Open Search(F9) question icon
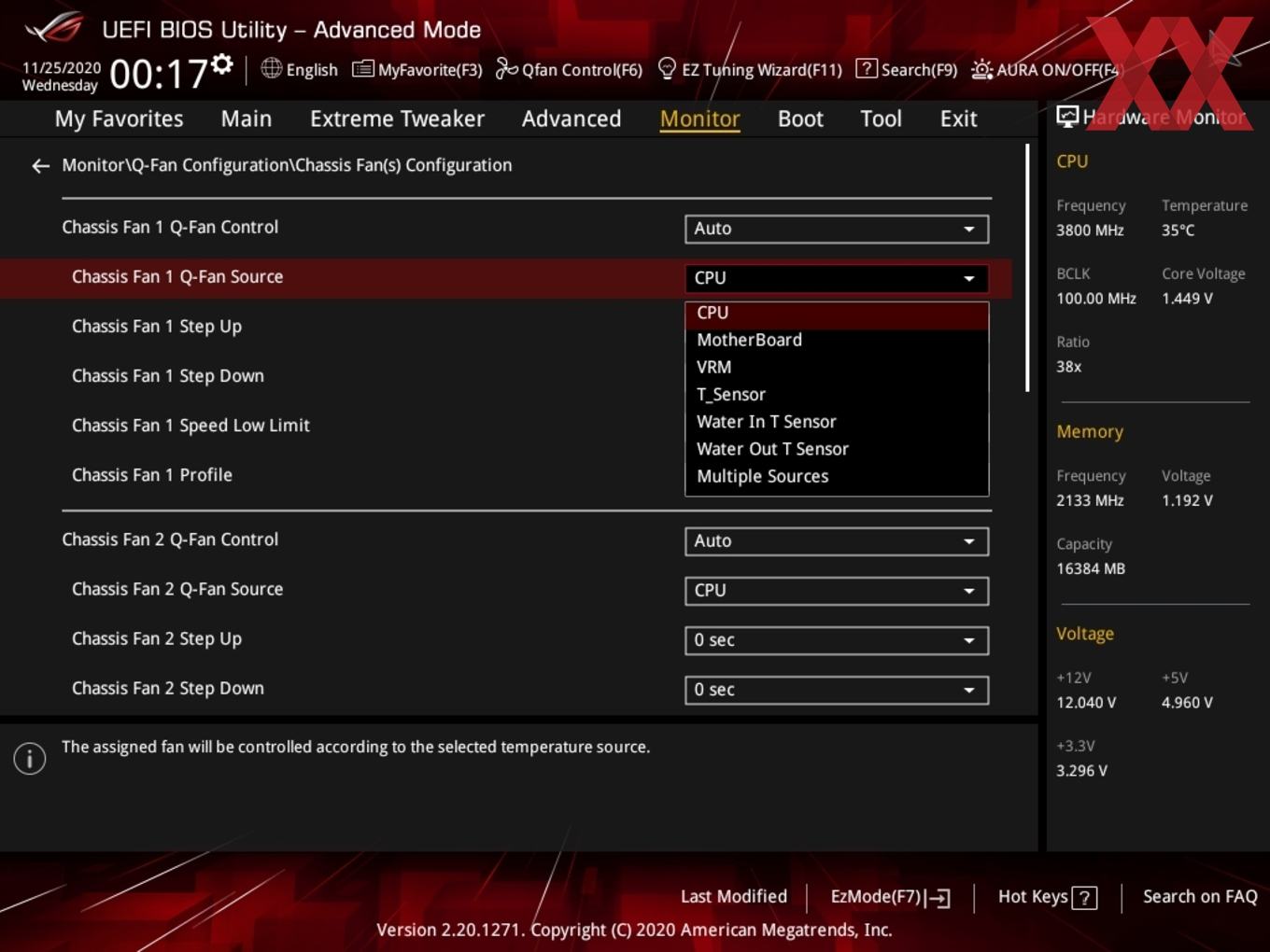The width and height of the screenshot is (1270, 952). click(867, 69)
